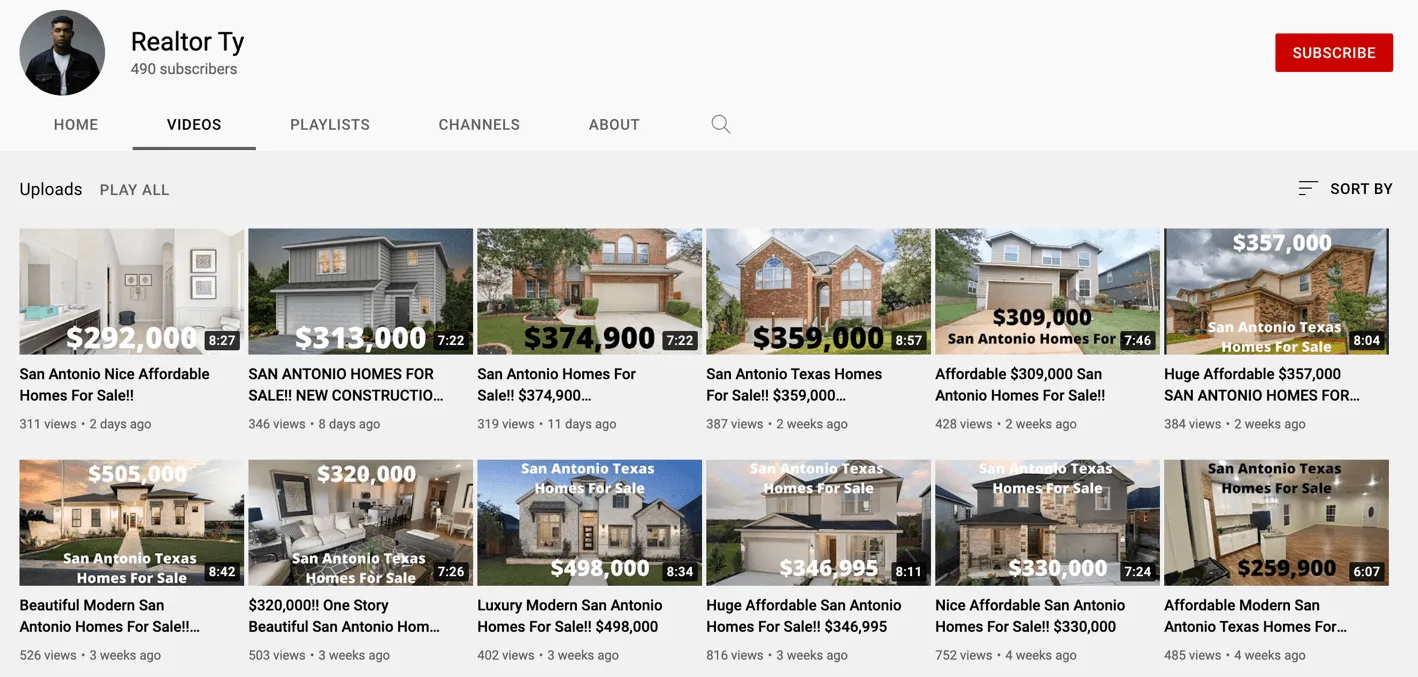
Task: Open the $313,000 new construction thumbnail
Action: (360, 291)
